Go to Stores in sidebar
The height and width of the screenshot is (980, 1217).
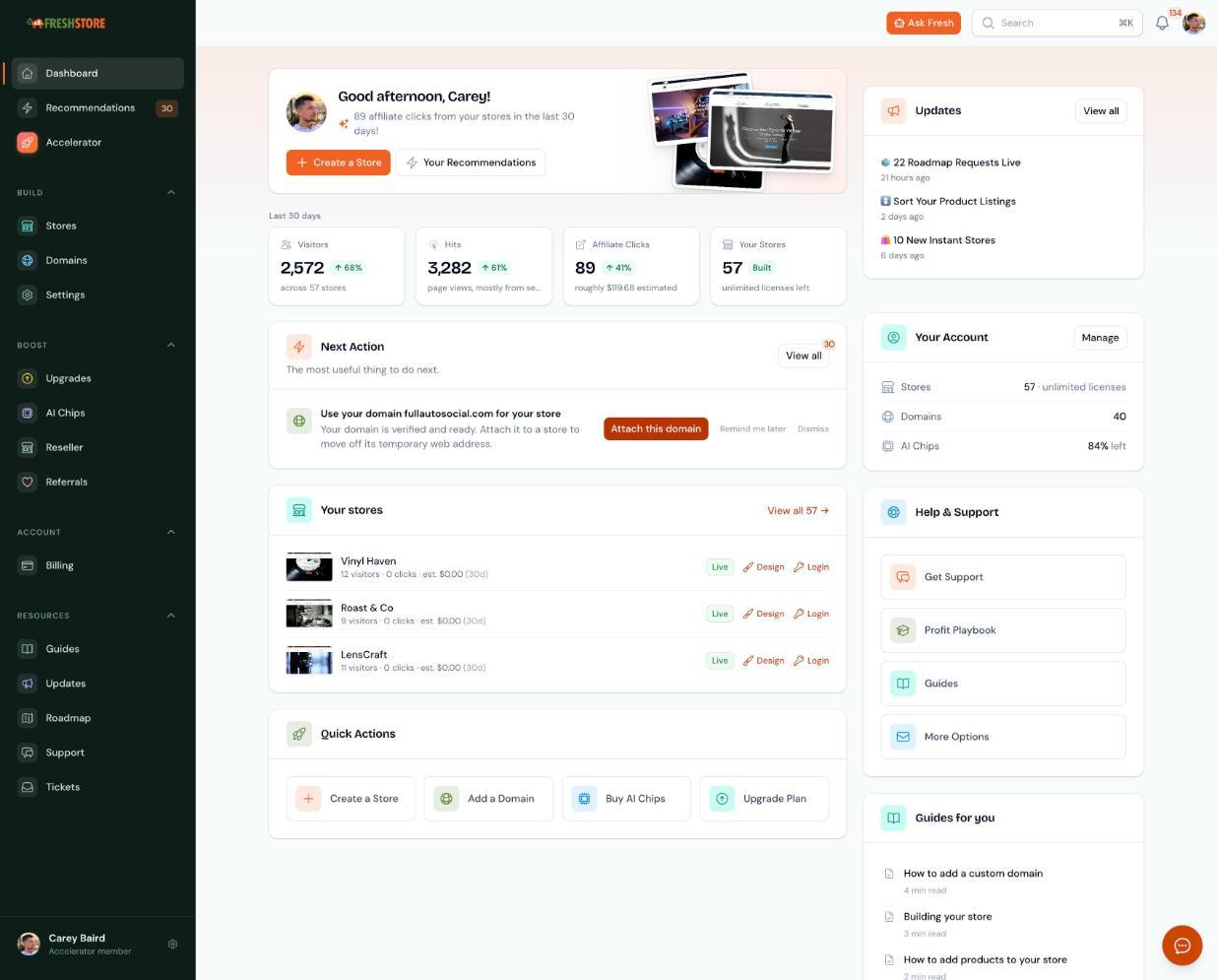pyautogui.click(x=97, y=226)
